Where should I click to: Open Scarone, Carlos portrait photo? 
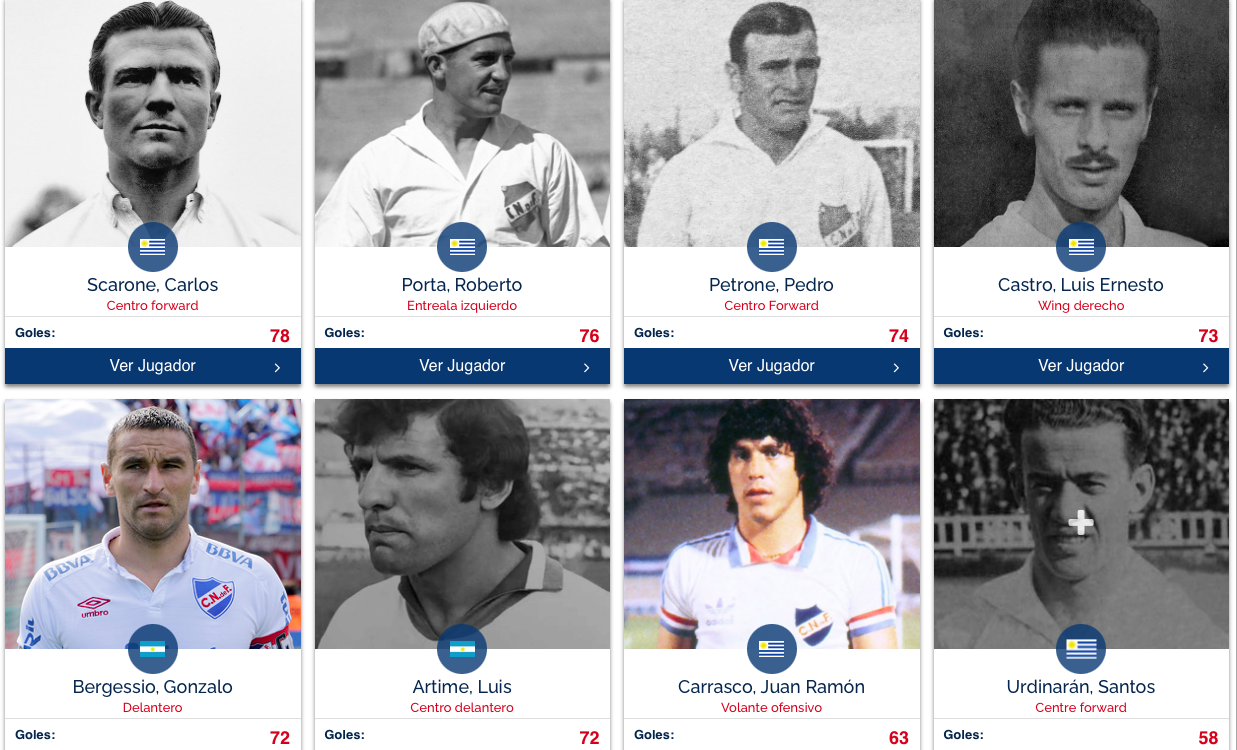click(153, 123)
